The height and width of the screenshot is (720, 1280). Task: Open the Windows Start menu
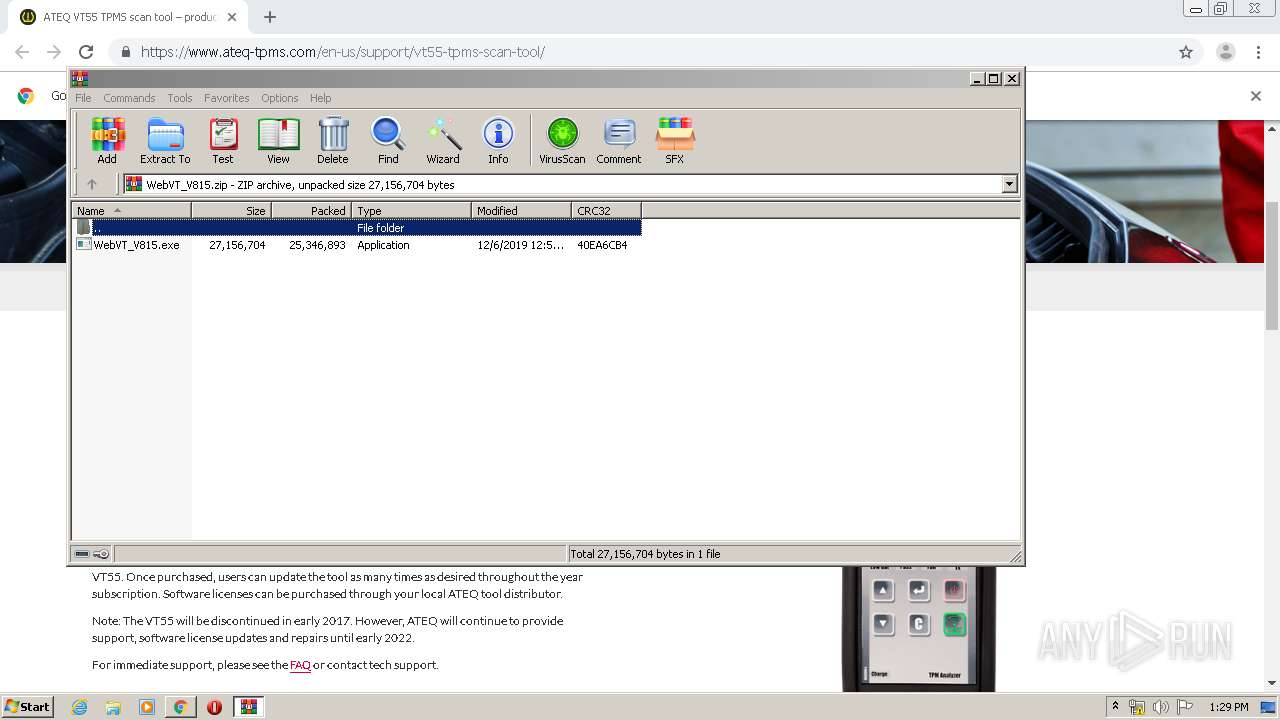[x=28, y=706]
